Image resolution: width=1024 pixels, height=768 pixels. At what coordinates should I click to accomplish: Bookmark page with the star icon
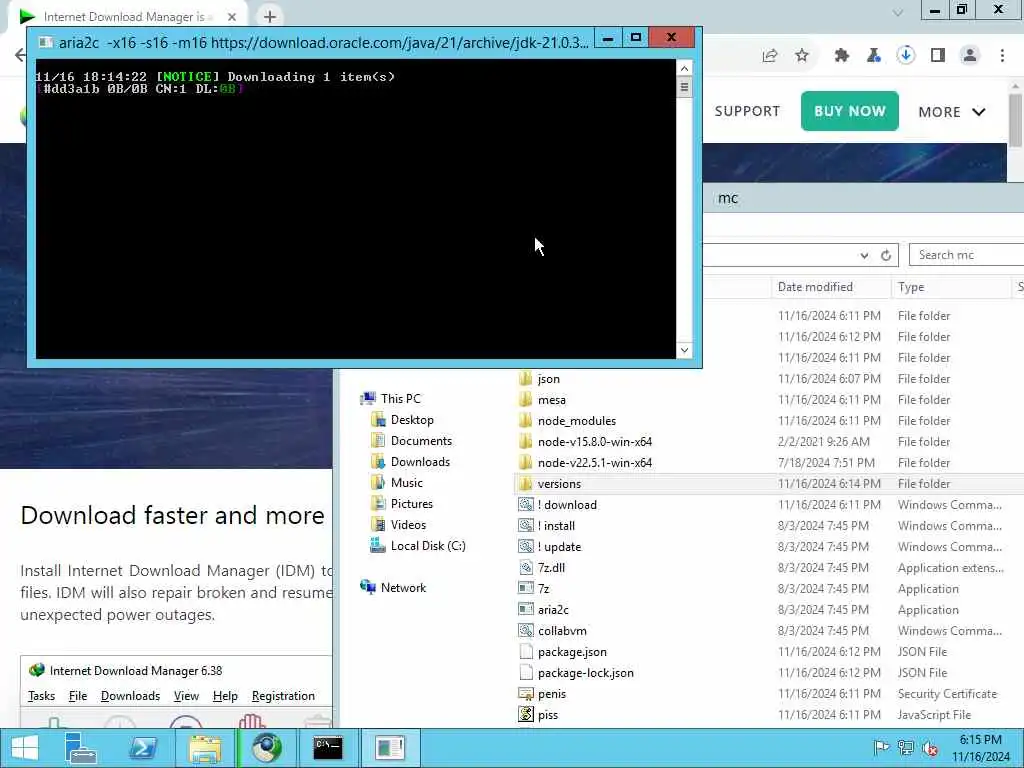pos(802,56)
